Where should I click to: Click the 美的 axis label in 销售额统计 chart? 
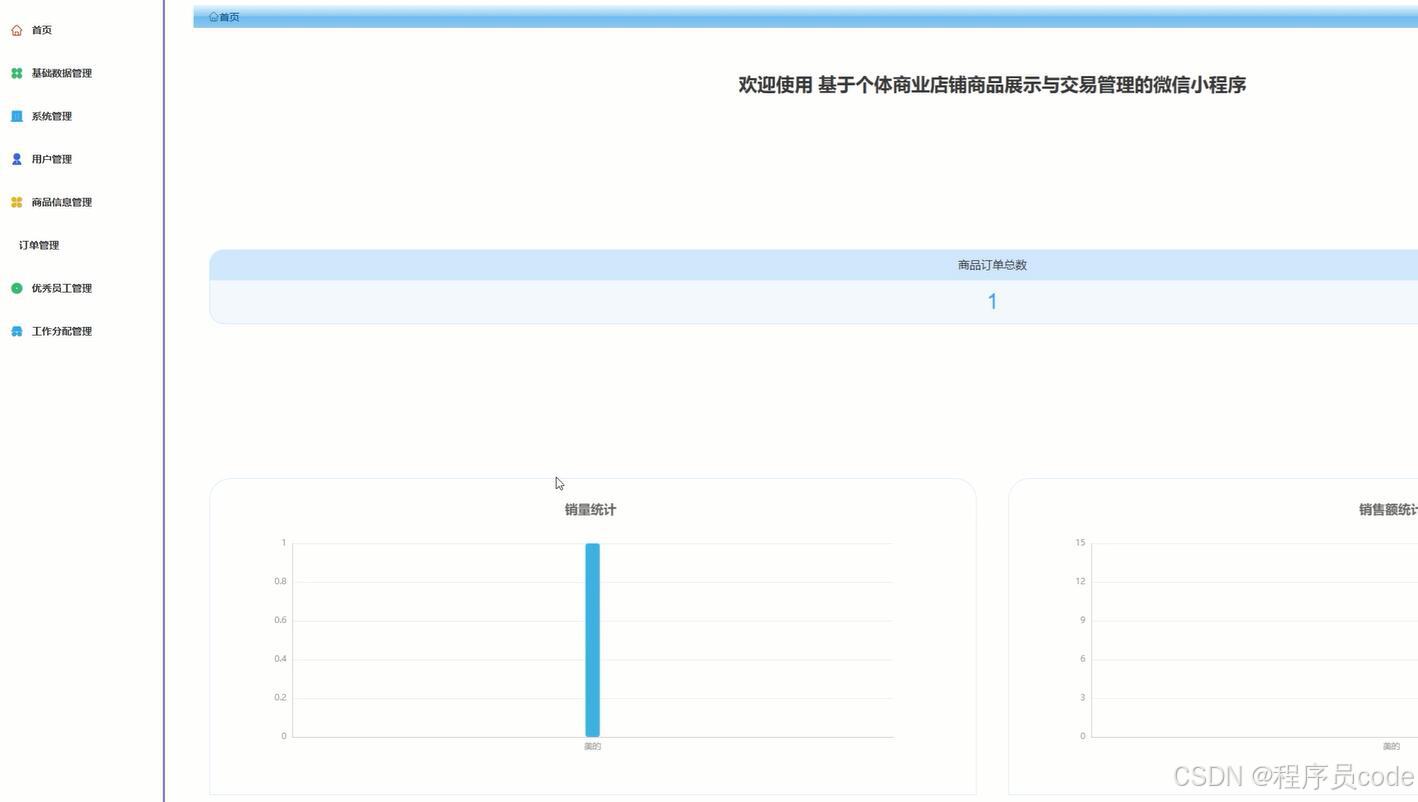point(1391,747)
